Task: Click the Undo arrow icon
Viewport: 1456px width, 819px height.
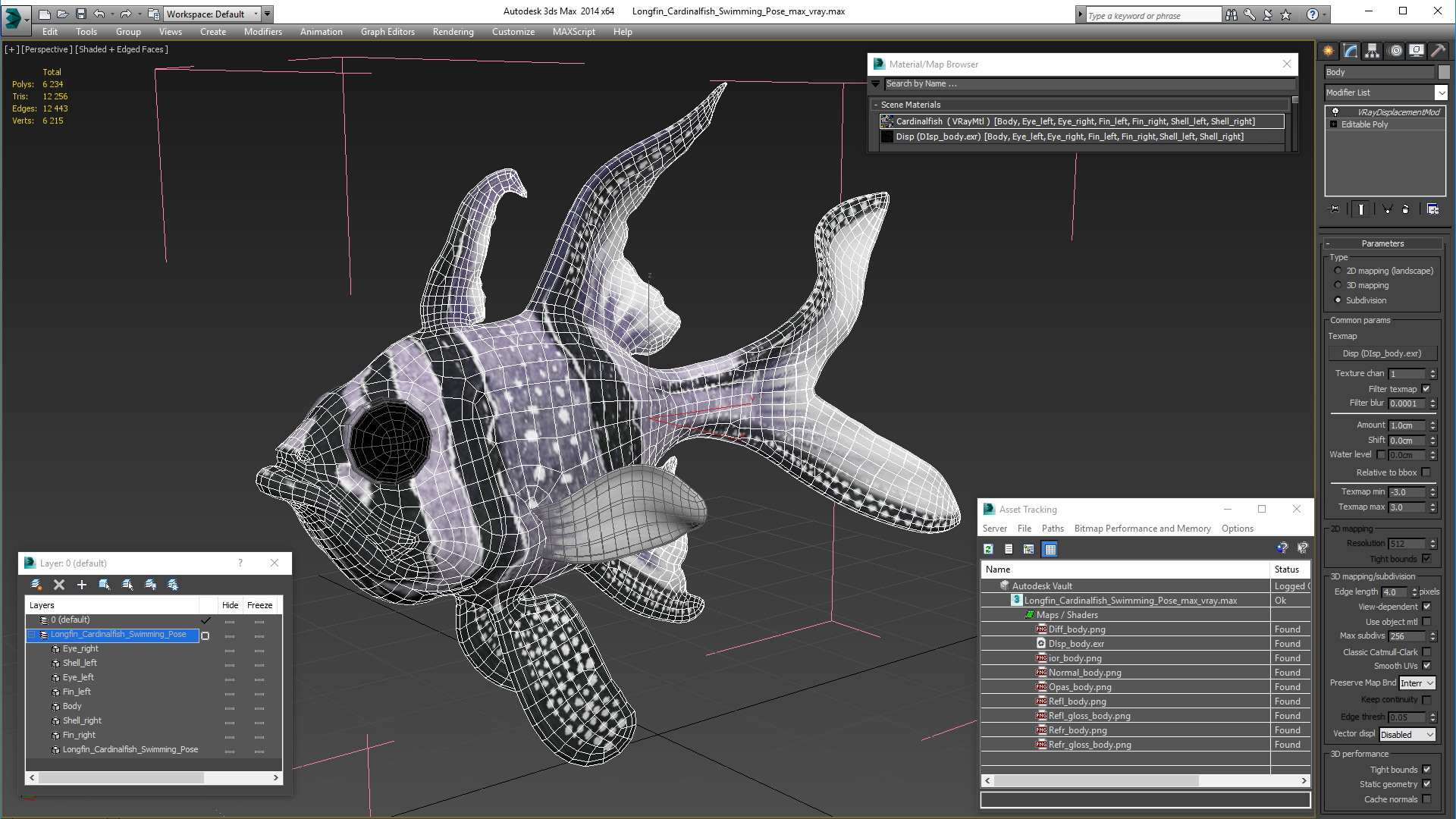Action: coord(99,14)
